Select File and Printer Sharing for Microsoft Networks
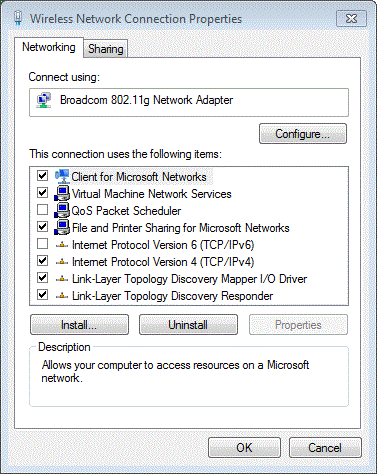The width and height of the screenshot is (377, 474). pos(181,228)
